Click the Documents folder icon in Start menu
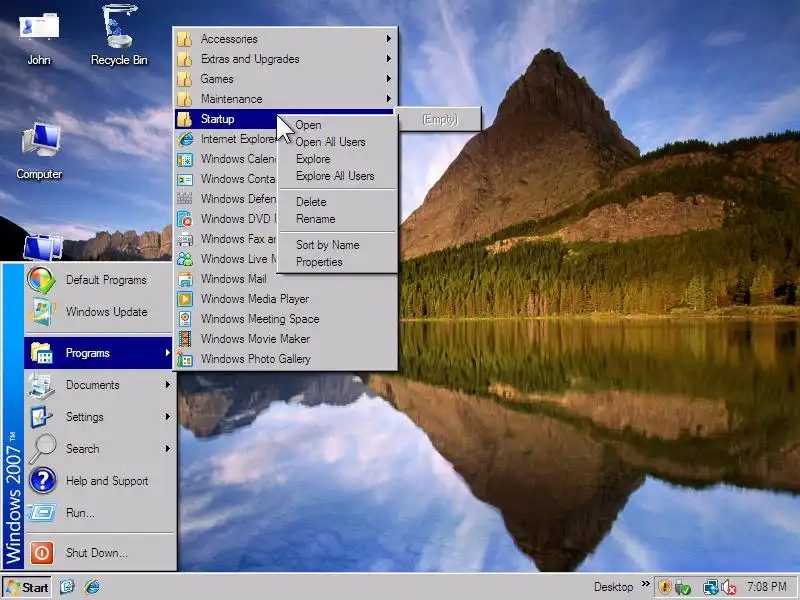This screenshot has height=600, width=800. [x=41, y=385]
